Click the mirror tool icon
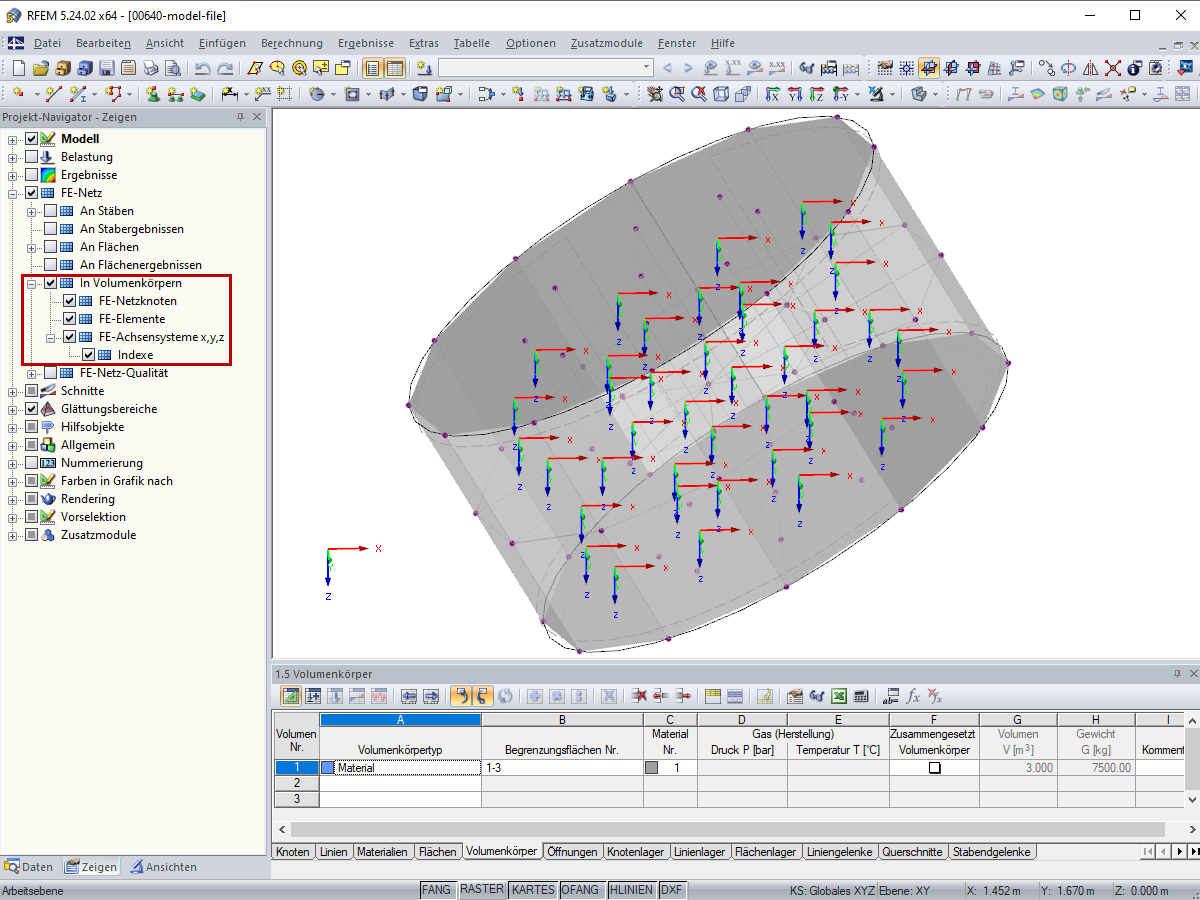The height and width of the screenshot is (900, 1200). coord(1090,68)
